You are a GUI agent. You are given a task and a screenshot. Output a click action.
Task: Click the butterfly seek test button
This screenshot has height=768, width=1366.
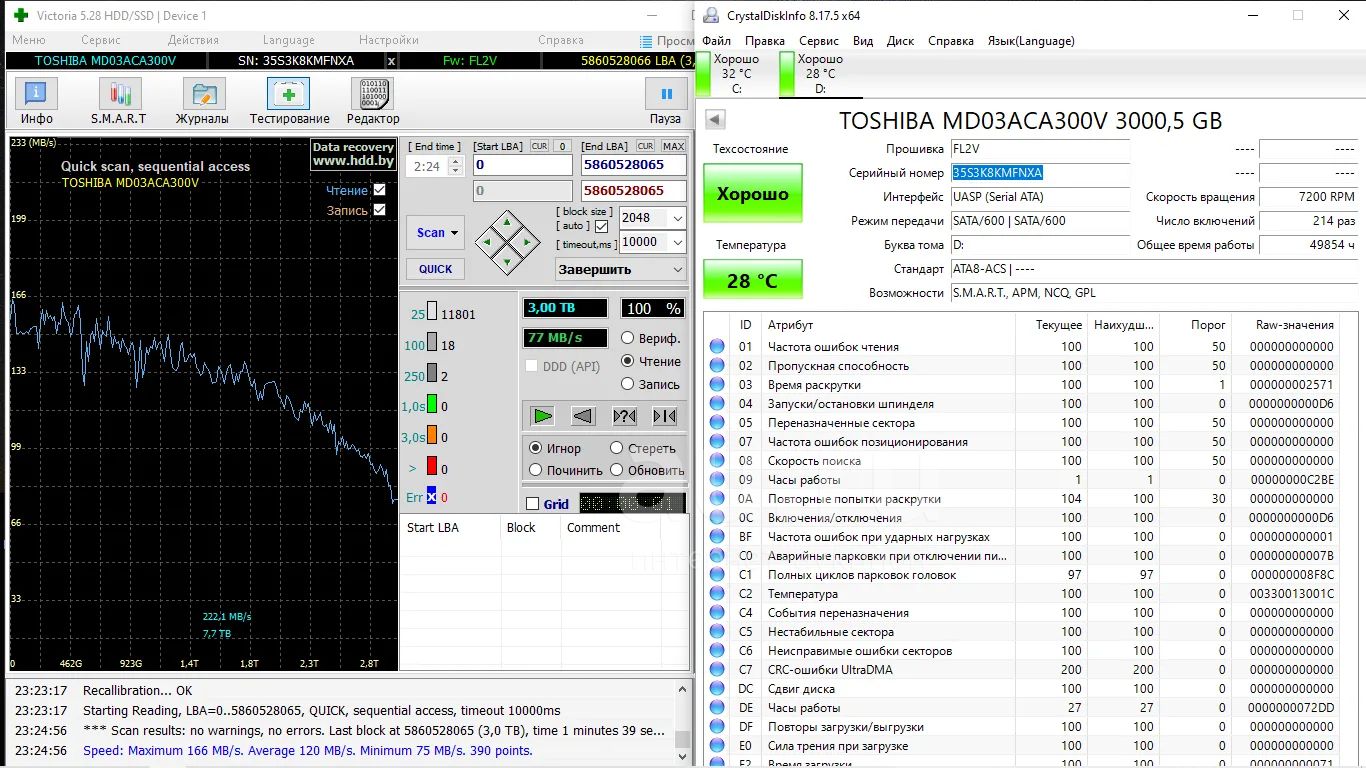[664, 416]
